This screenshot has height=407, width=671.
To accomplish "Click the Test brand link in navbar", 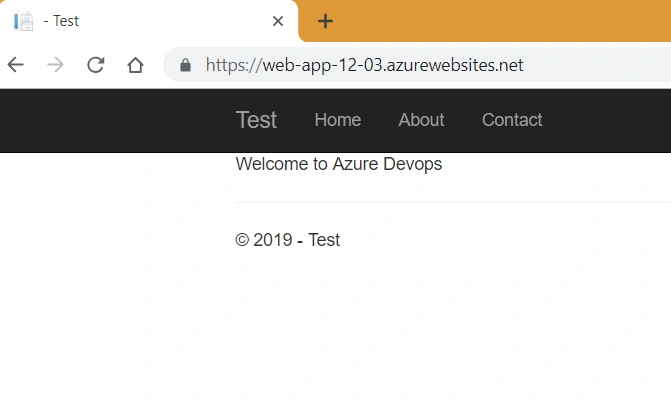I will click(x=256, y=120).
